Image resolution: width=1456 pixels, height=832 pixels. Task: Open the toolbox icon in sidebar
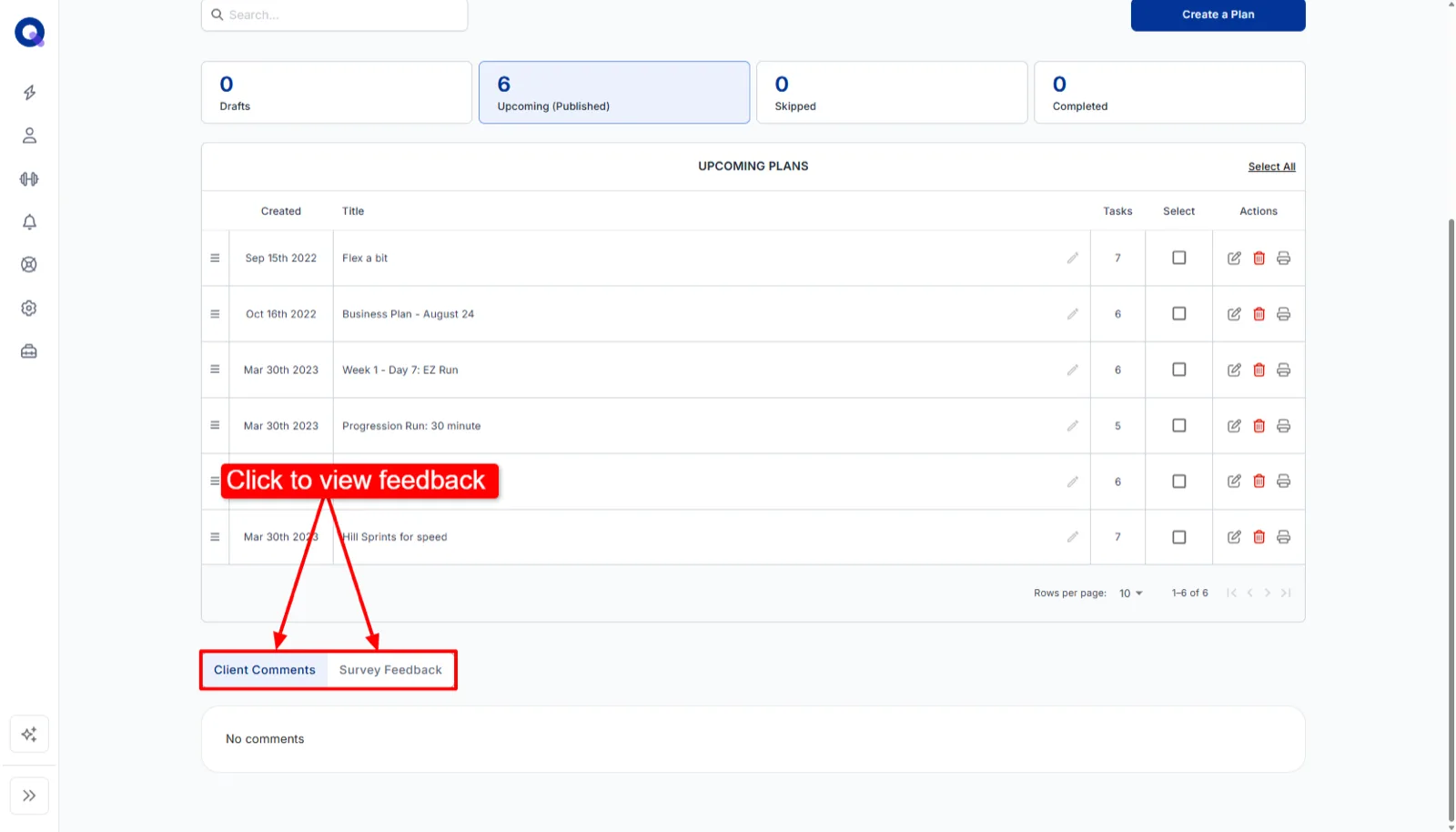tap(29, 351)
